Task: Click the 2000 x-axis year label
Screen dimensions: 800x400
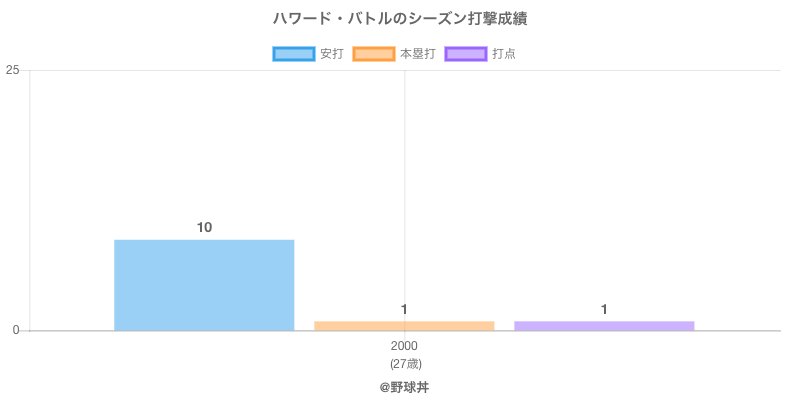Action: pyautogui.click(x=405, y=346)
